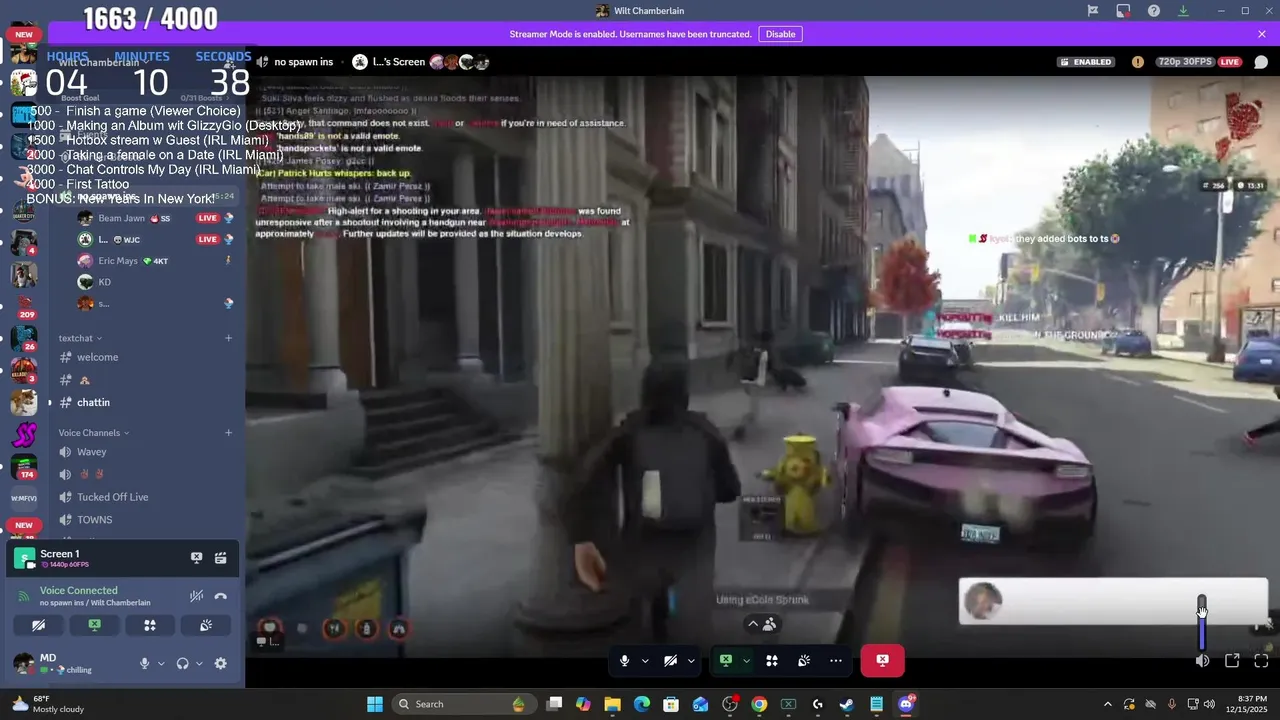
Task: Turn on camera in the sidebar voice panel
Action: (38, 625)
